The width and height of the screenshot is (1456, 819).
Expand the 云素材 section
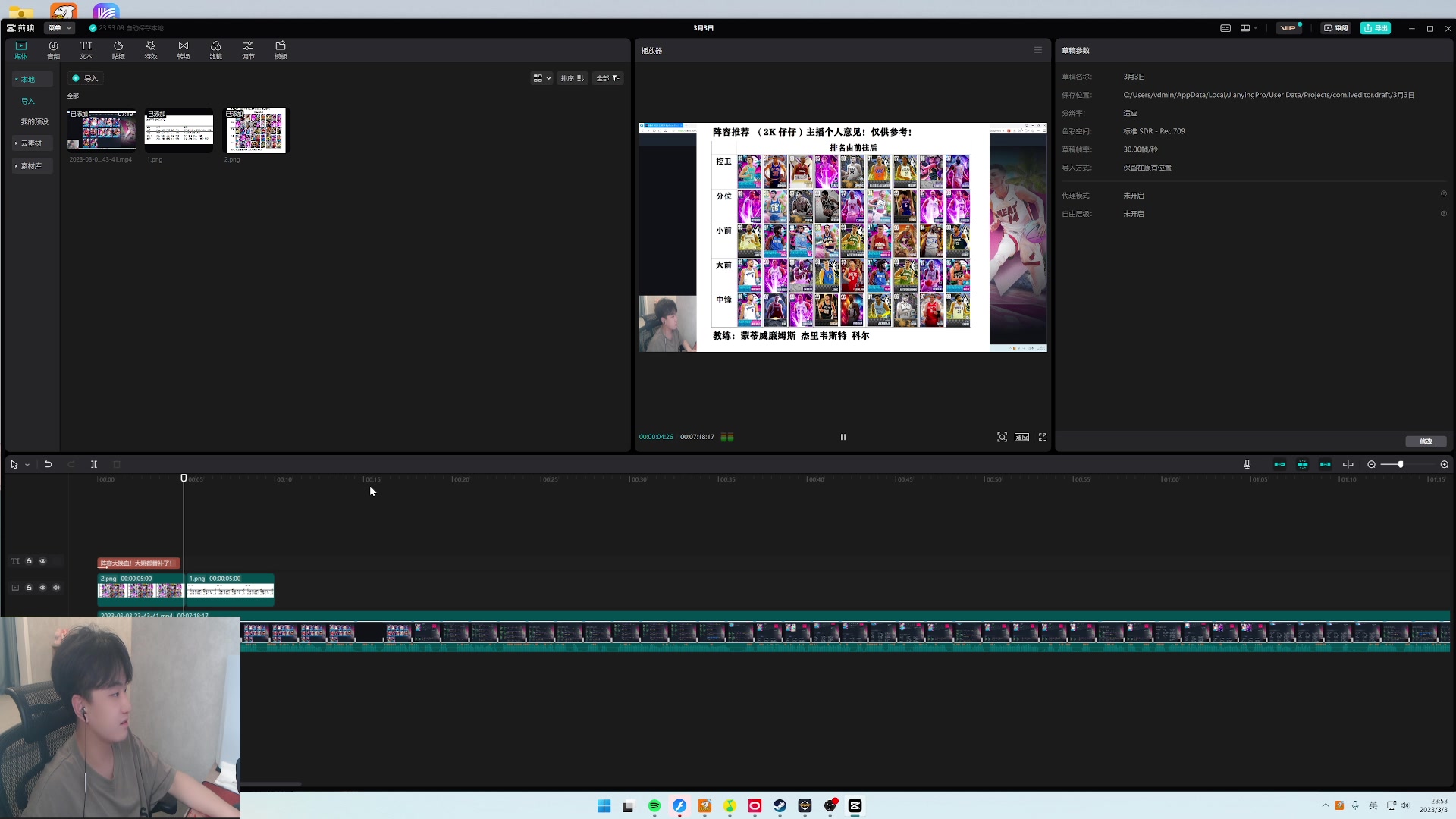(x=33, y=143)
